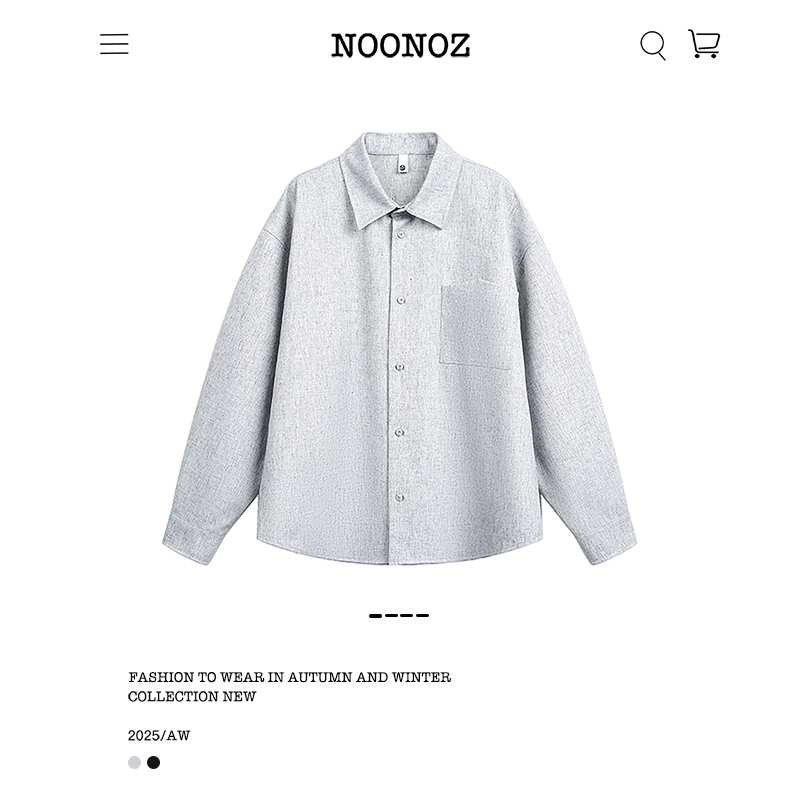The image size is (800, 800).
Task: Click the chest pocket on the shirt image
Action: pos(478,324)
